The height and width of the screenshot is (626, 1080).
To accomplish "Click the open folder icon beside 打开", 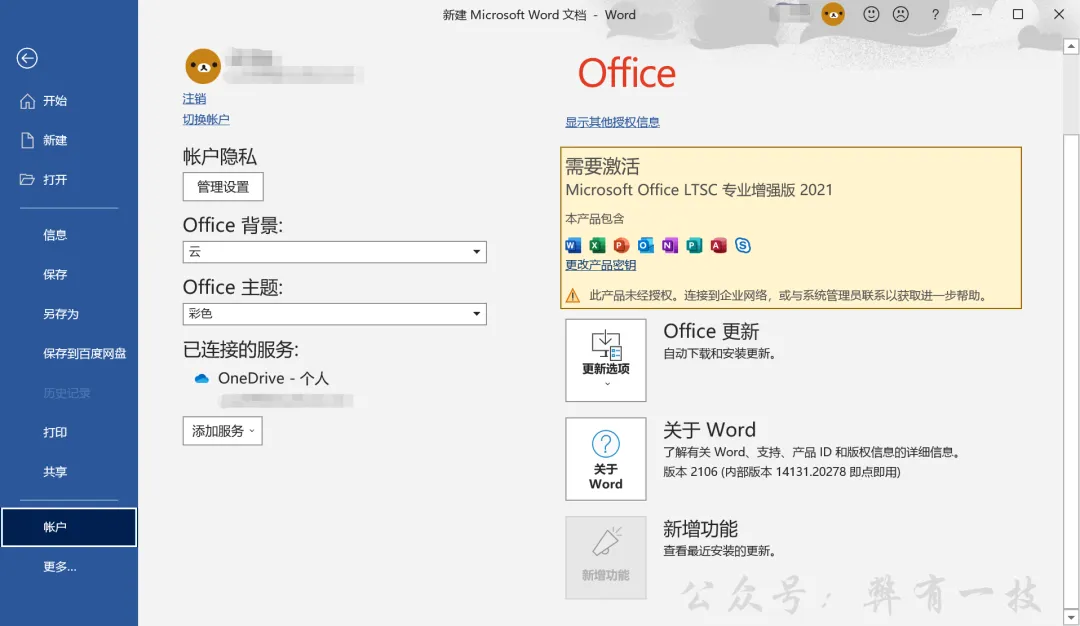I will (27, 180).
